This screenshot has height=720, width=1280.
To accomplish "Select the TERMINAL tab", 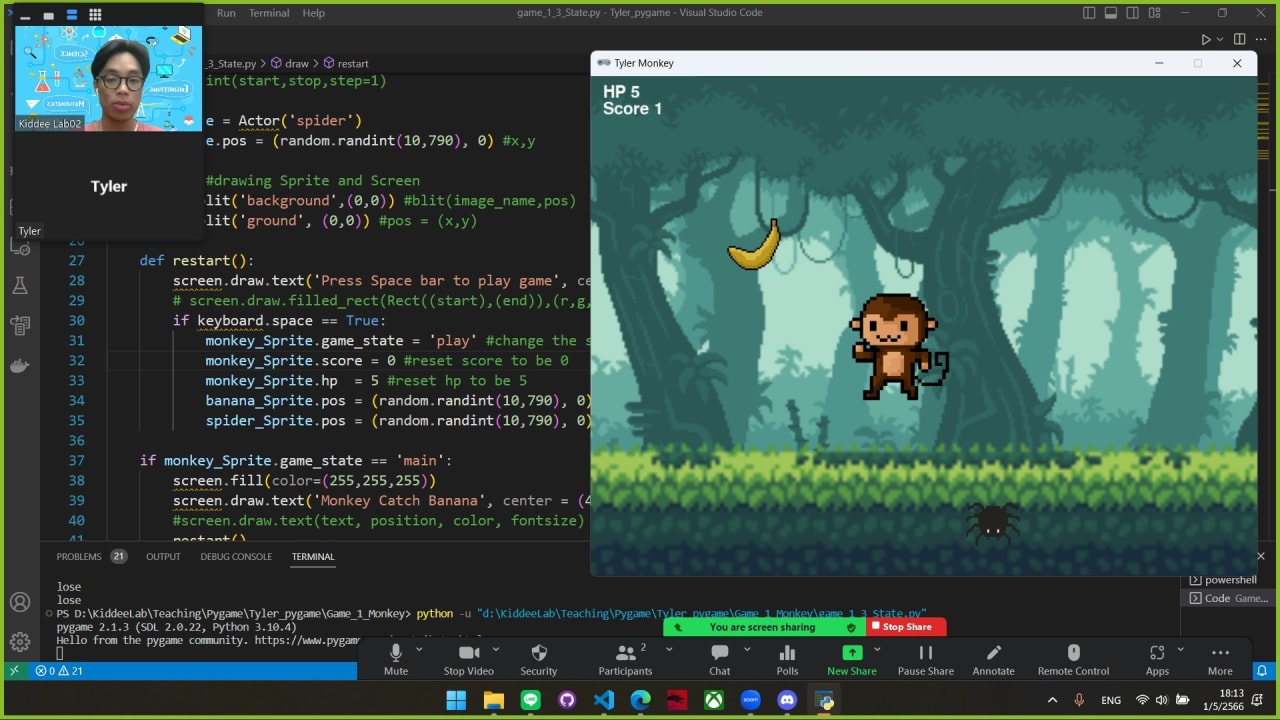I will click(313, 556).
